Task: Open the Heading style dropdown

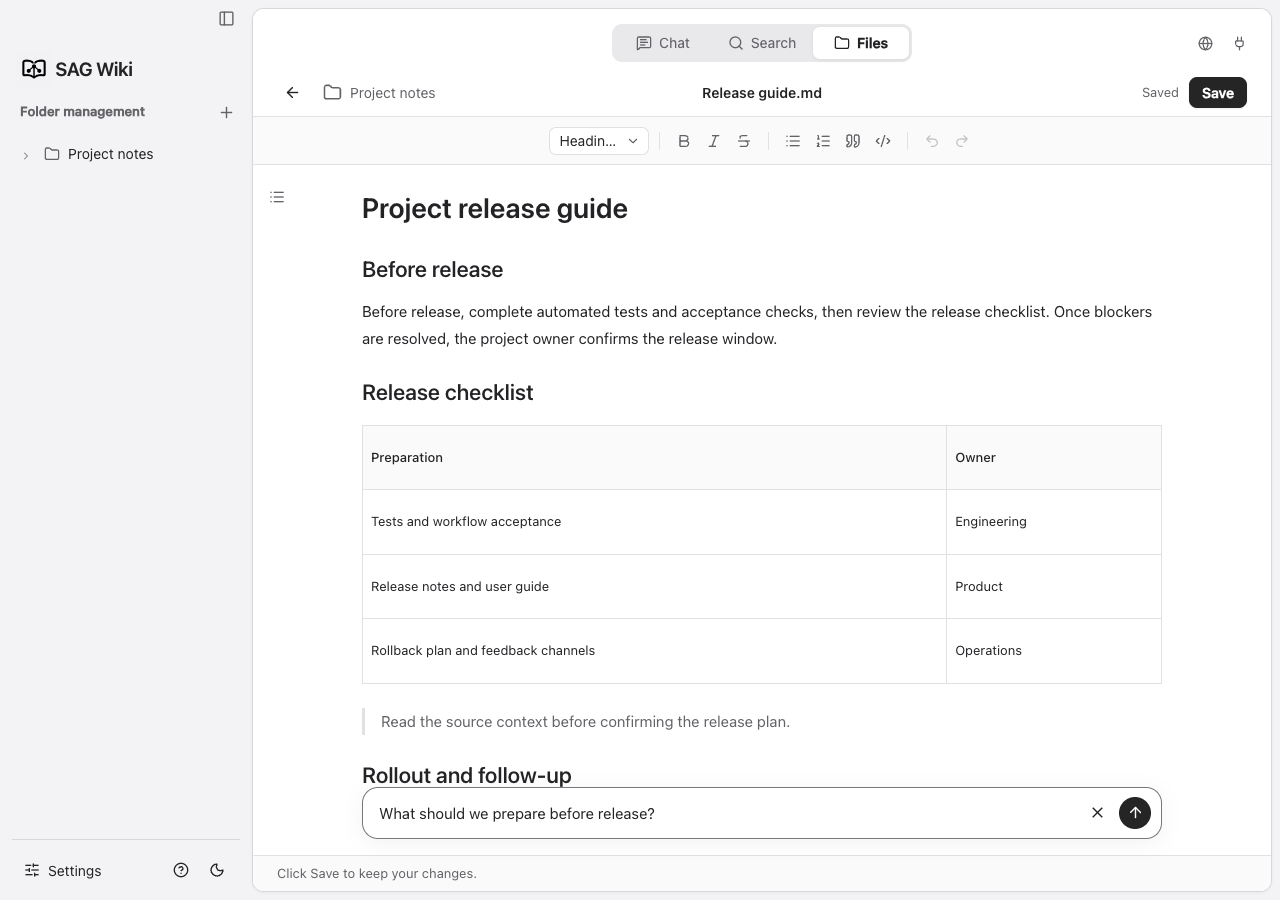Action: [x=599, y=141]
